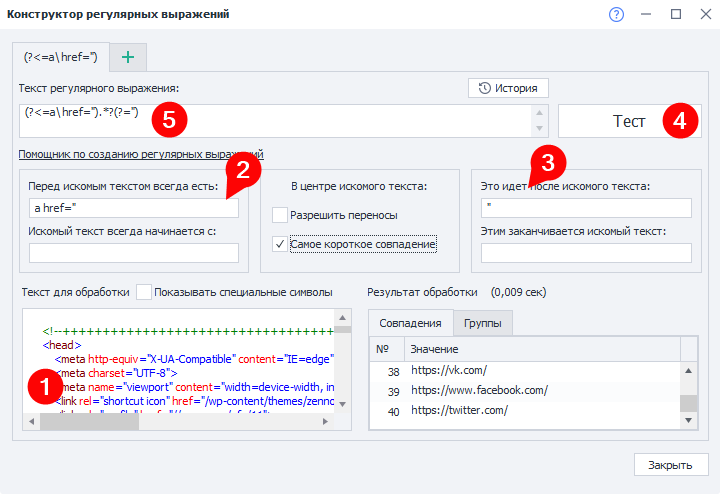The image size is (720, 494).
Task: Toggle 'Самое короткое совпадение' checkbox
Action: pos(280,243)
